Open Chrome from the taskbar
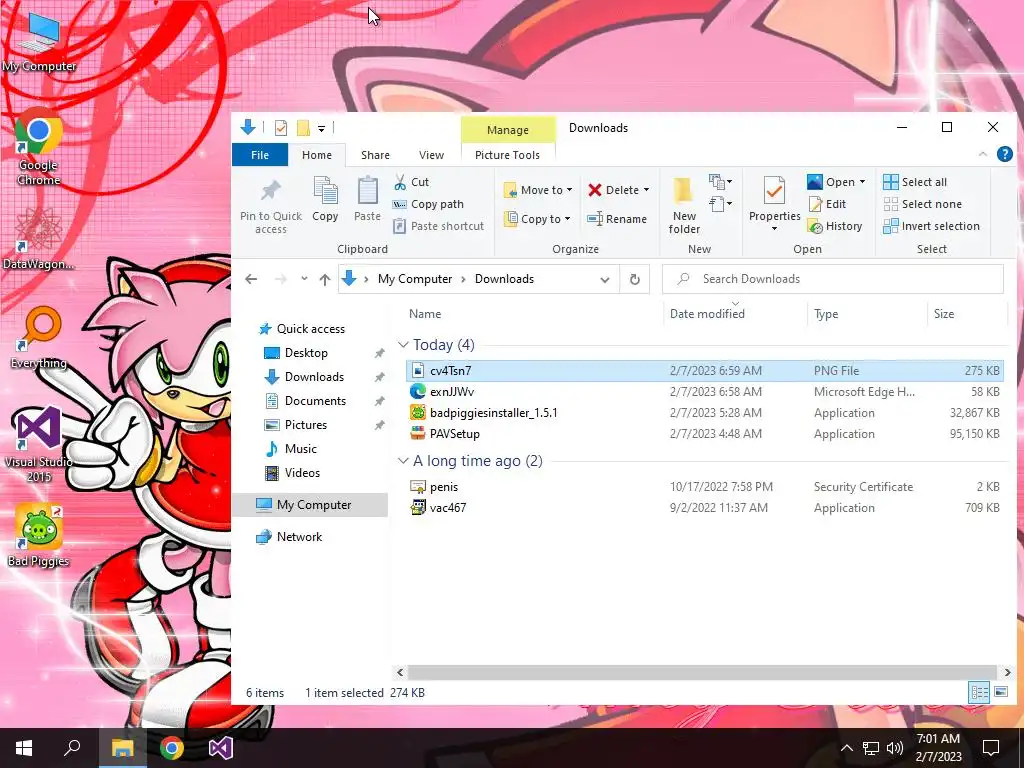Viewport: 1024px width, 768px height. tap(171, 748)
